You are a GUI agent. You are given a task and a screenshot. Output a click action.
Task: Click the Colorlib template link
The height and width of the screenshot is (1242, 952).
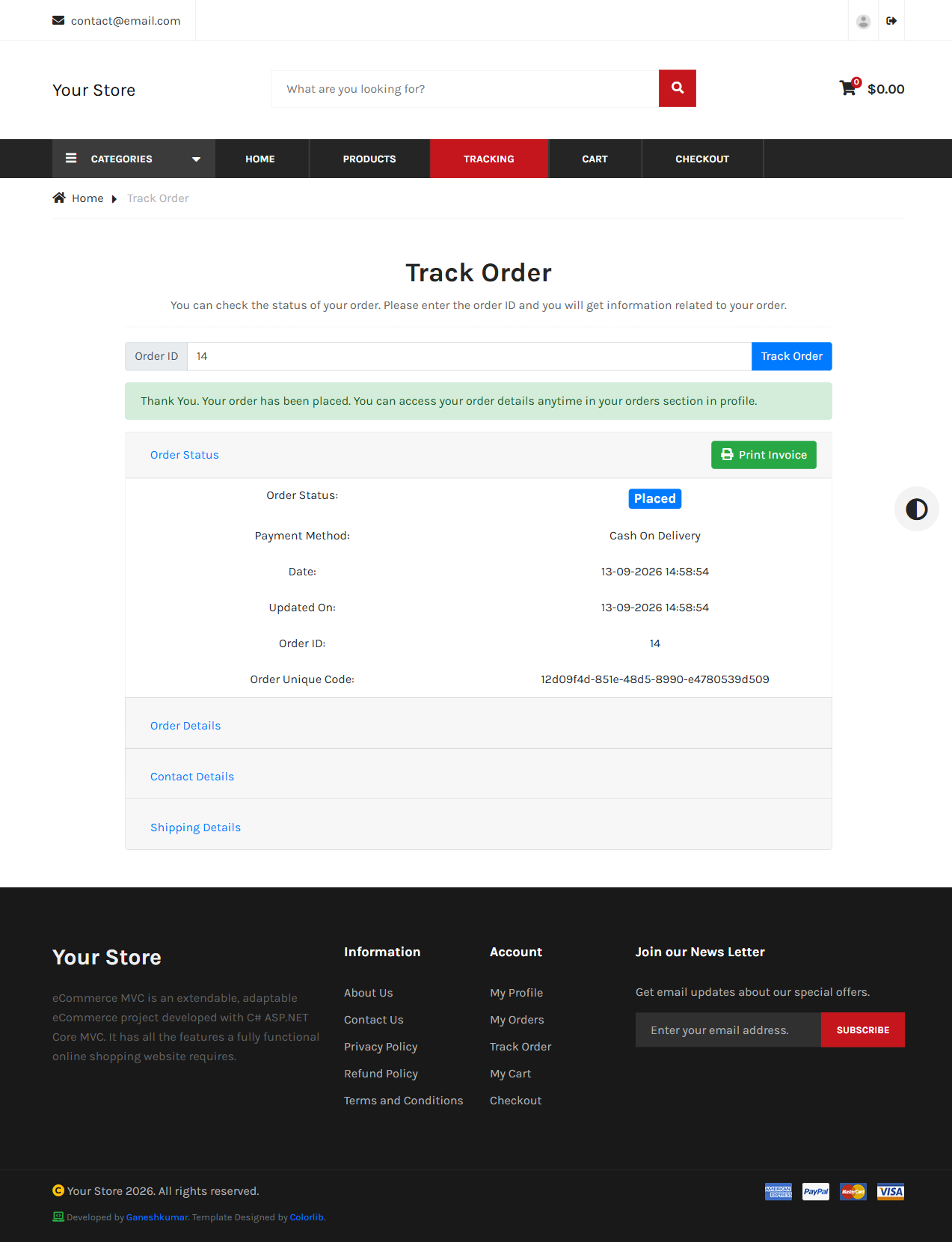point(307,1217)
